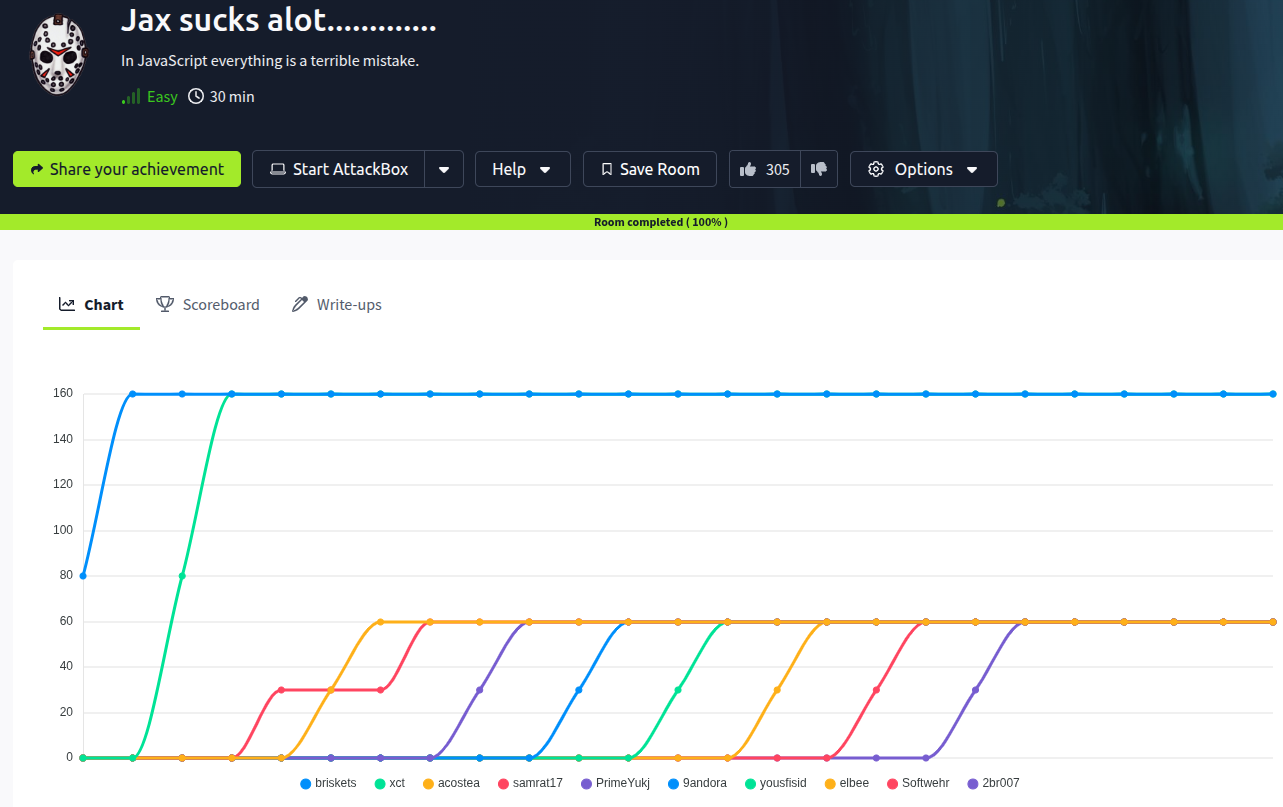Image resolution: width=1283 pixels, height=807 pixels.
Task: Click the Room completed progress bar
Action: pos(641,222)
